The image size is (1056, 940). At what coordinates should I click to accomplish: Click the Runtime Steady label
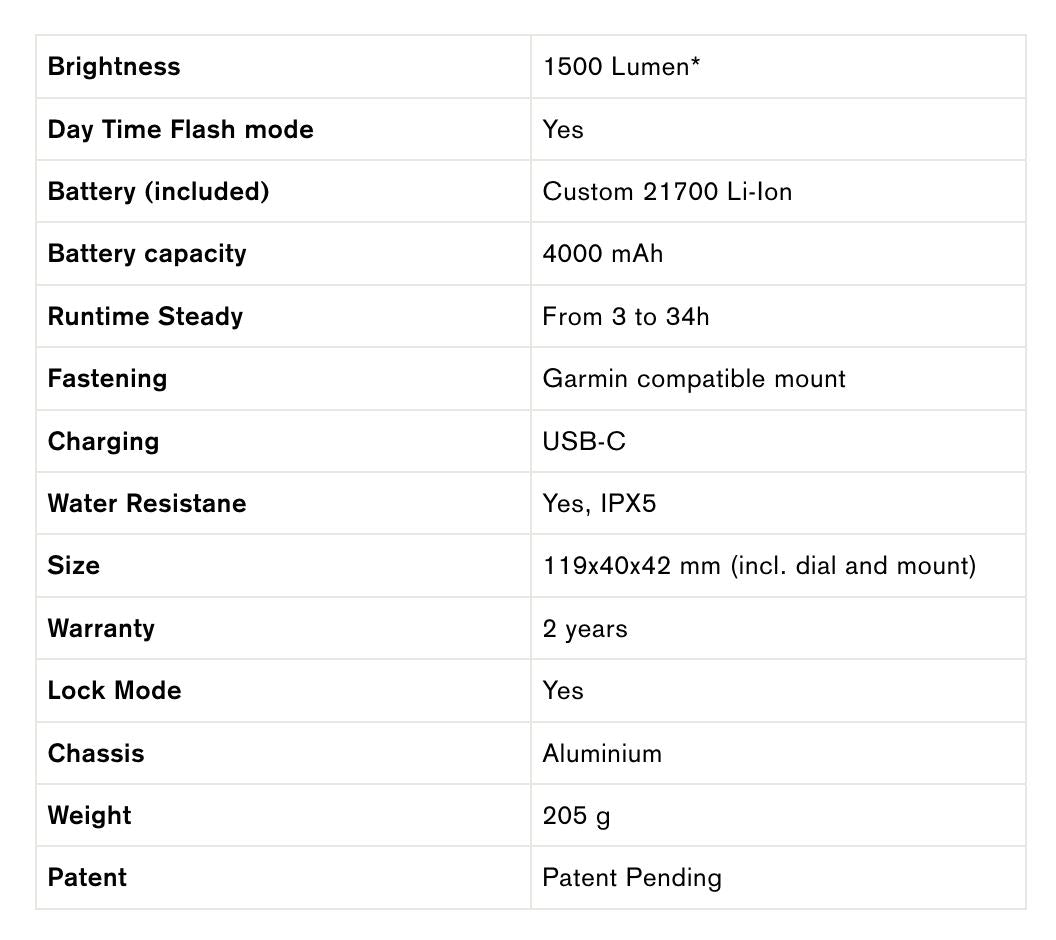tap(145, 317)
